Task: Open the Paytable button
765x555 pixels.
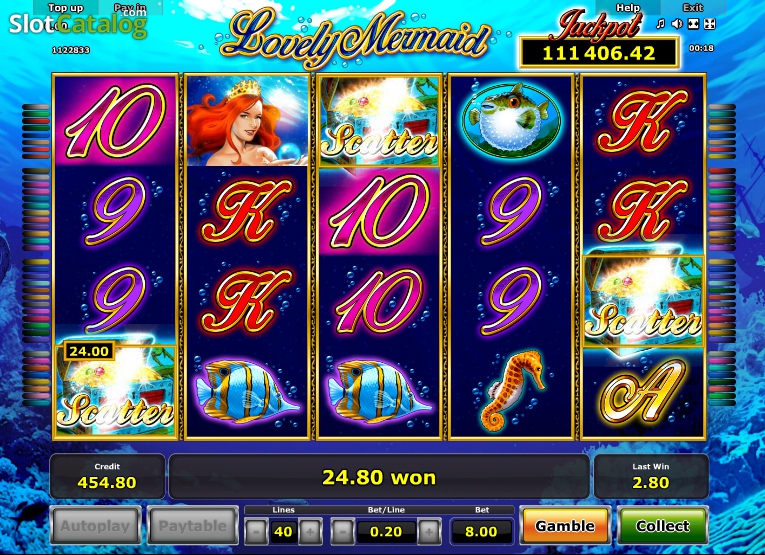Action: pyautogui.click(x=193, y=526)
